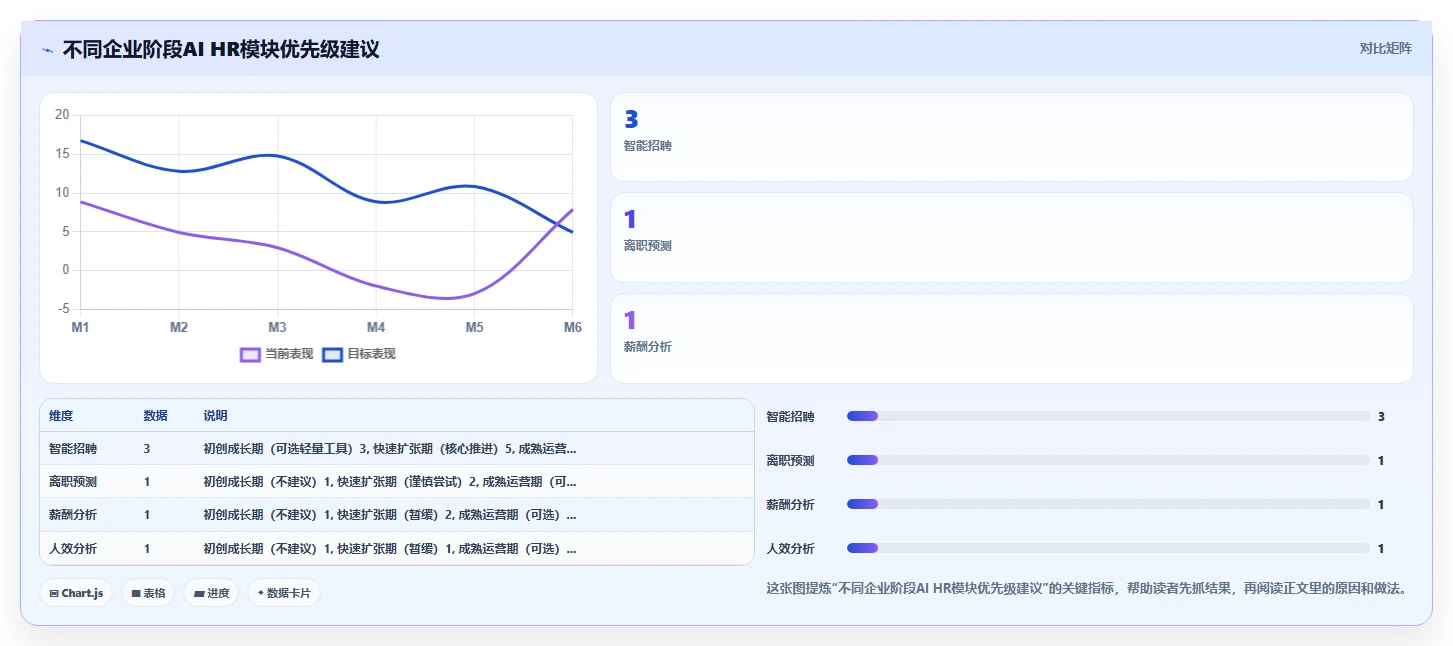Select the 薪酬分析 table row cell

(73, 515)
